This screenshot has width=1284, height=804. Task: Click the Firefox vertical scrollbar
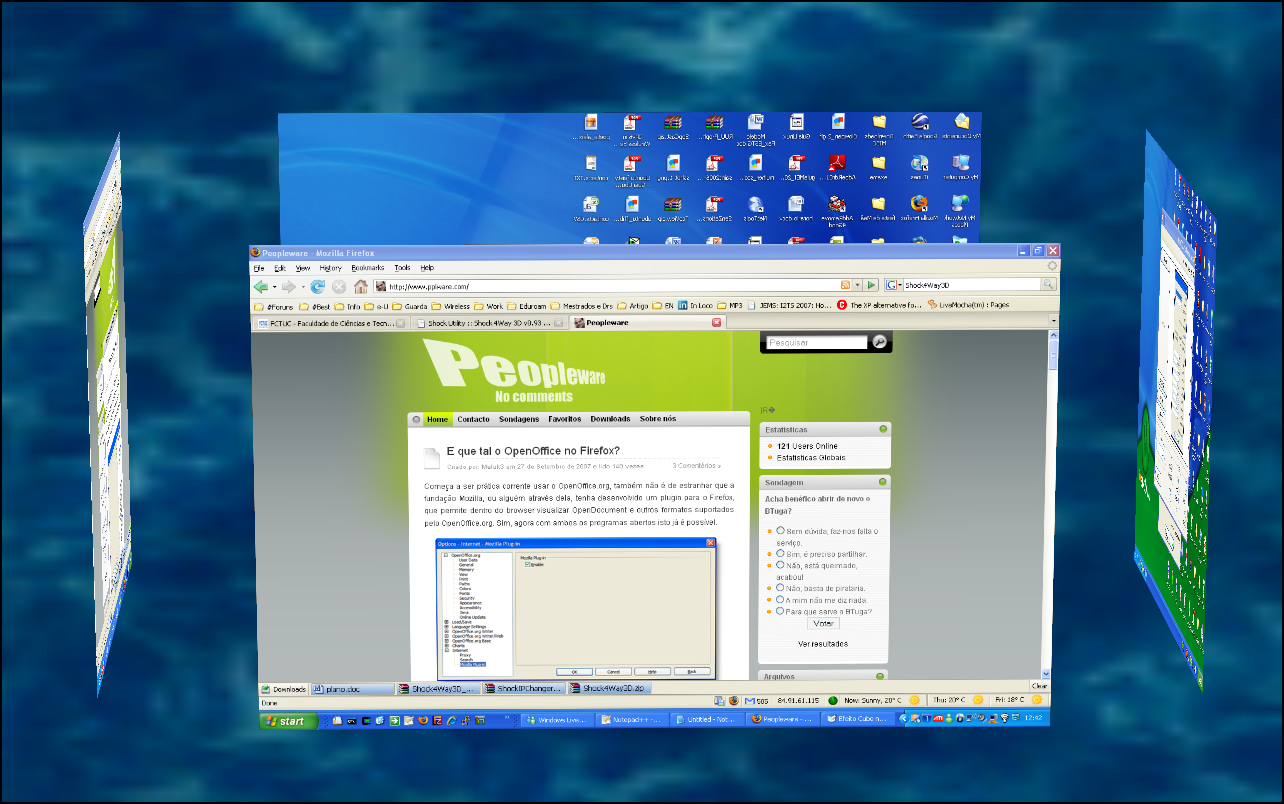point(1052,505)
